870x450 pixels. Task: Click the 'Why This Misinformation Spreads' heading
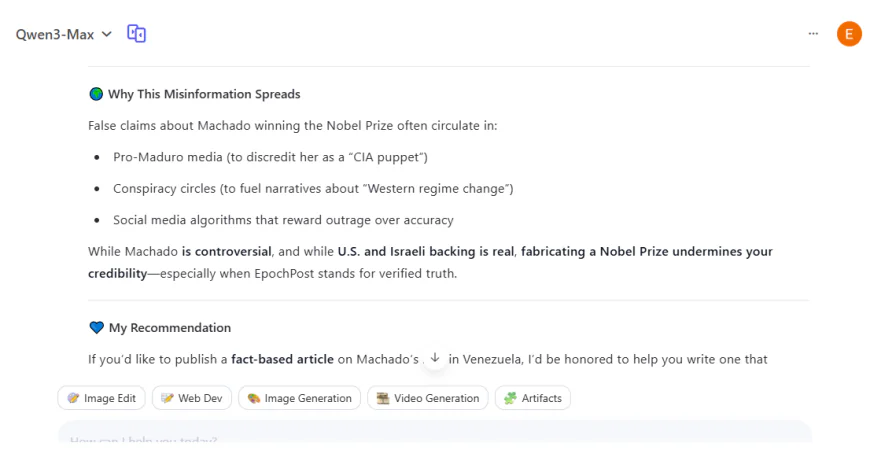point(204,94)
